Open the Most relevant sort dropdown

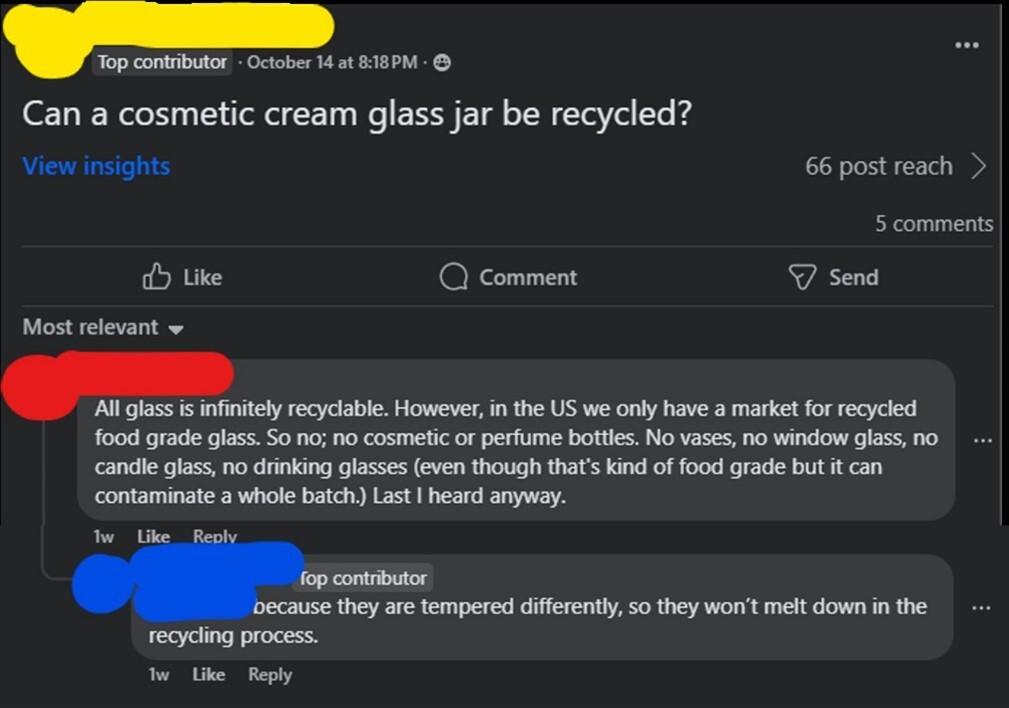pos(90,327)
